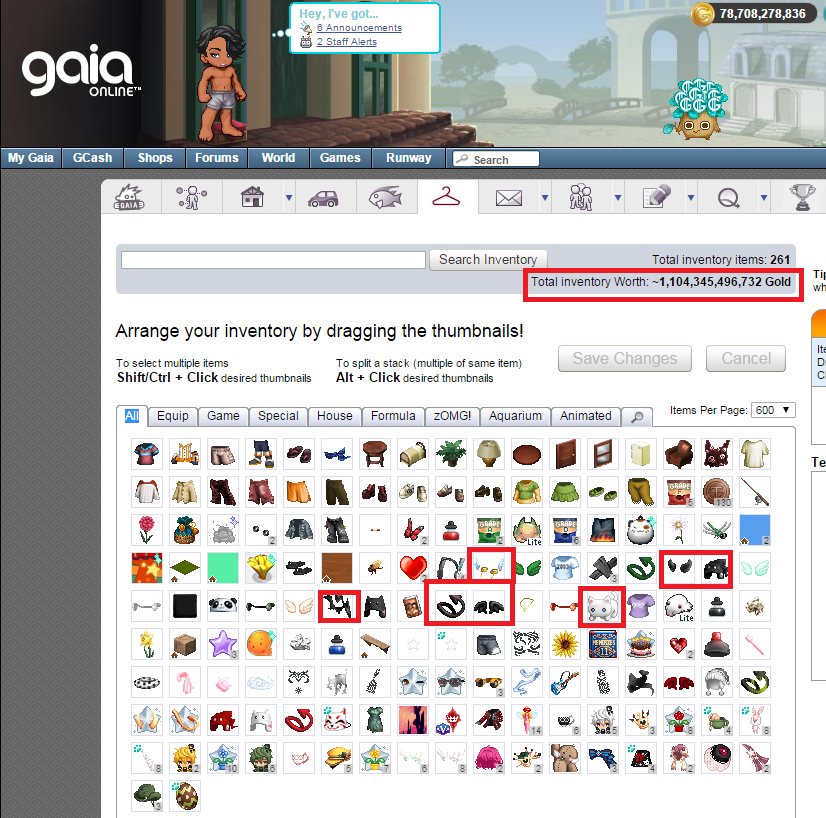Expand dropdown arrow next to mail icon
Screen dimensions: 826x818
tap(545, 198)
